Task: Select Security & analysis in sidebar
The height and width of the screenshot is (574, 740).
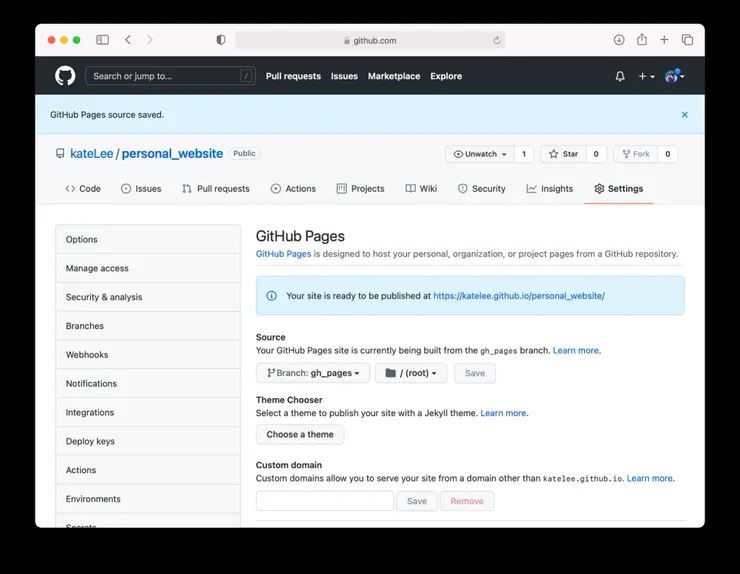Action: 148,297
